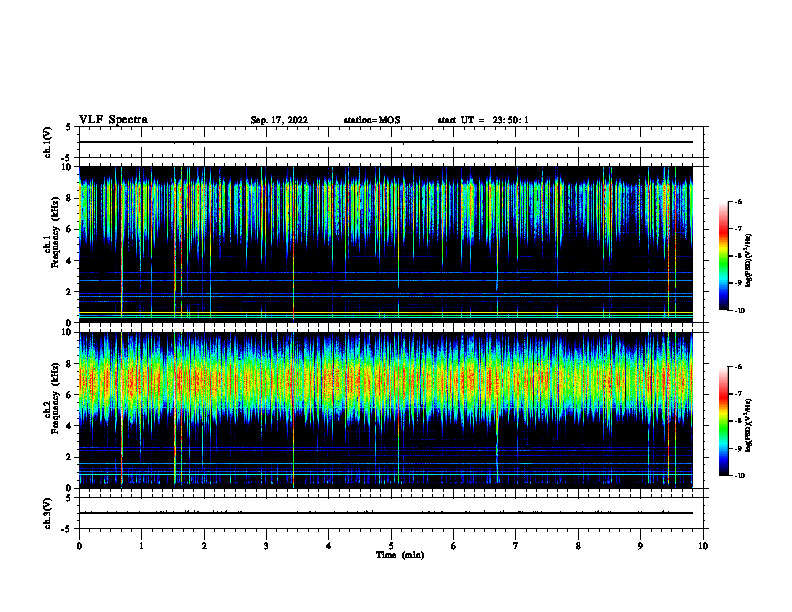Click the "station=MOS" header label
The image size is (792, 612).
(372, 120)
